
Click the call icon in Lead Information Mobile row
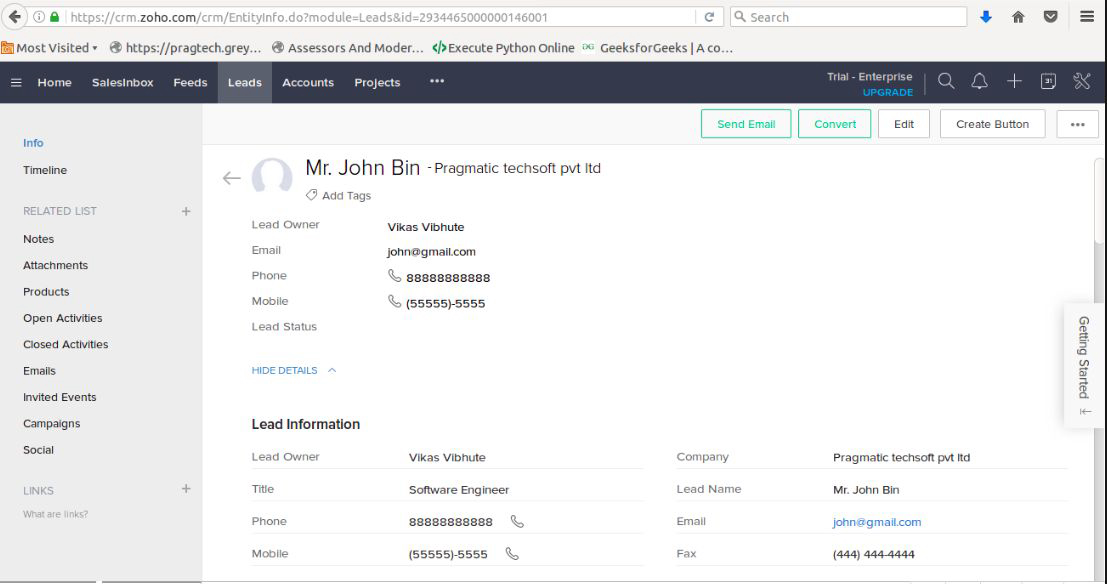tap(513, 554)
